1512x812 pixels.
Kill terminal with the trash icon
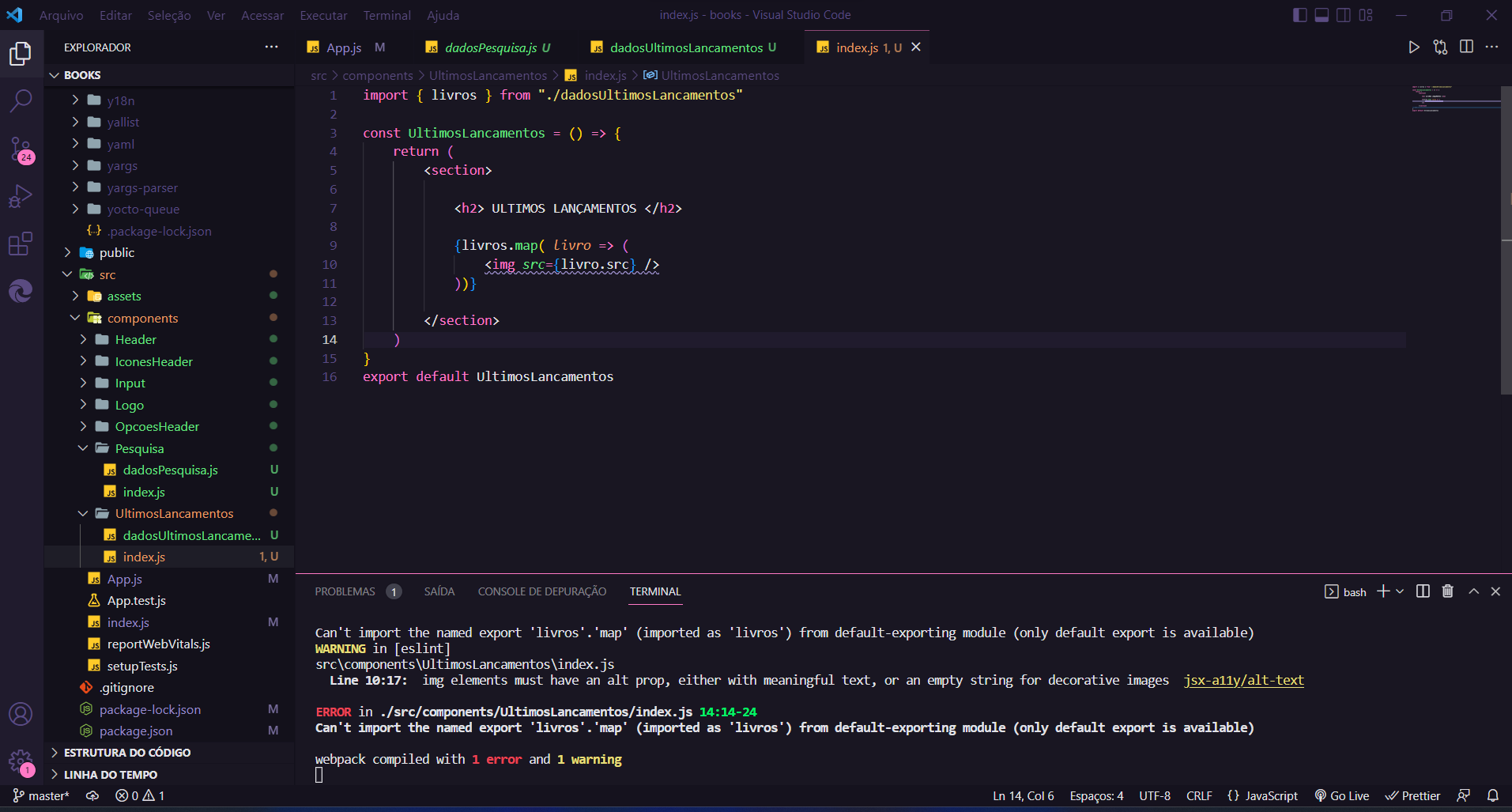click(x=1448, y=591)
